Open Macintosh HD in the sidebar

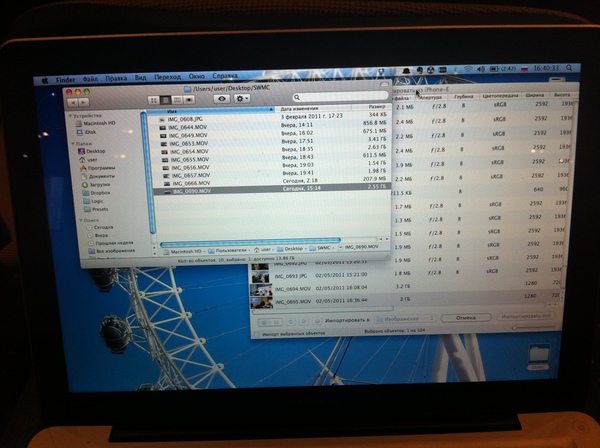pyautogui.click(x=95, y=123)
